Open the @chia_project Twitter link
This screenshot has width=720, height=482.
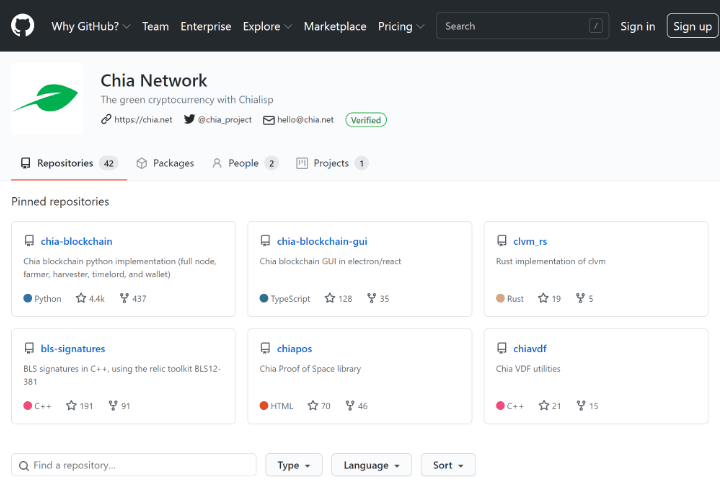pos(225,119)
